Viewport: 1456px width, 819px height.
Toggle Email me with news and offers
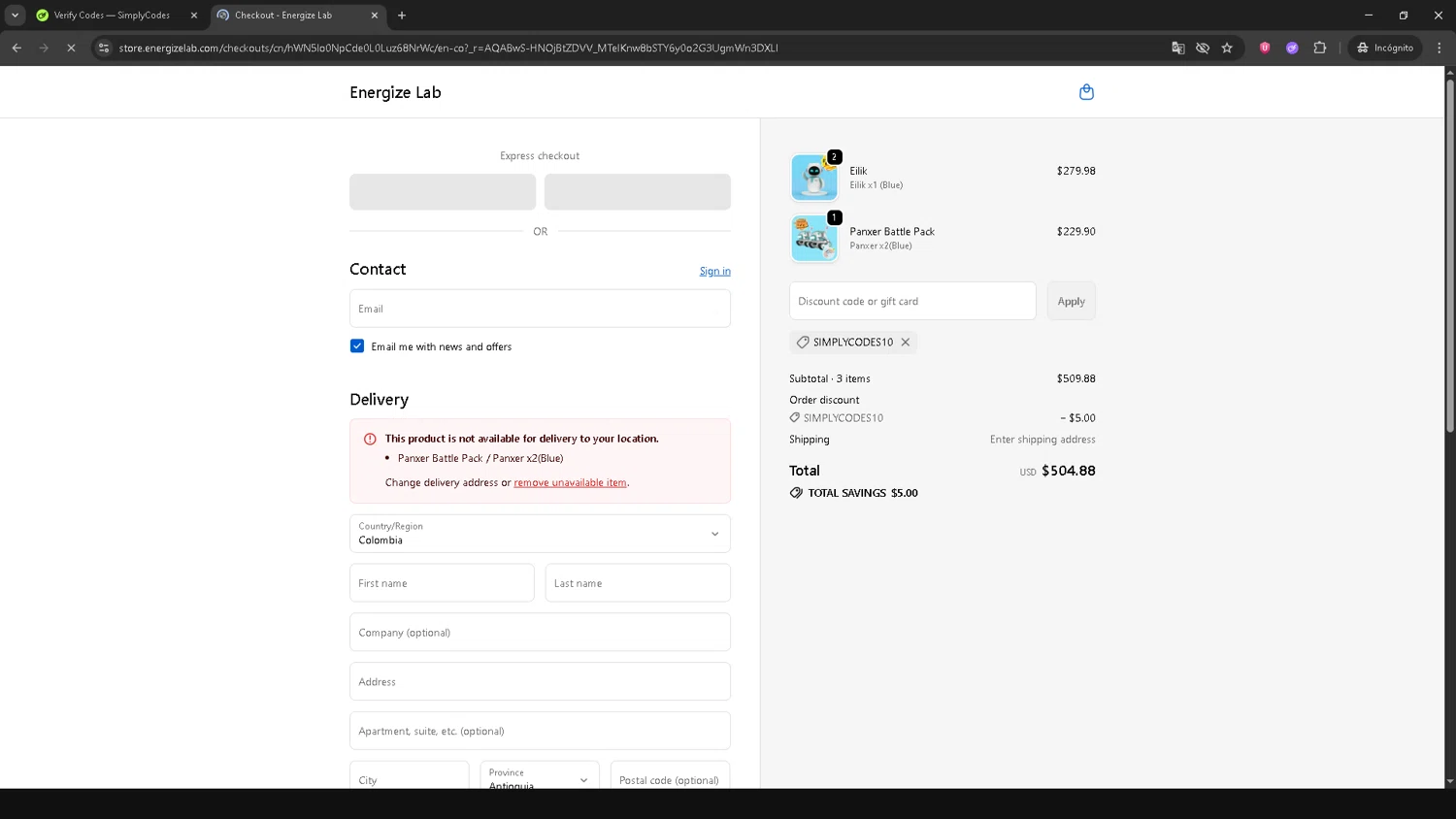coord(357,346)
